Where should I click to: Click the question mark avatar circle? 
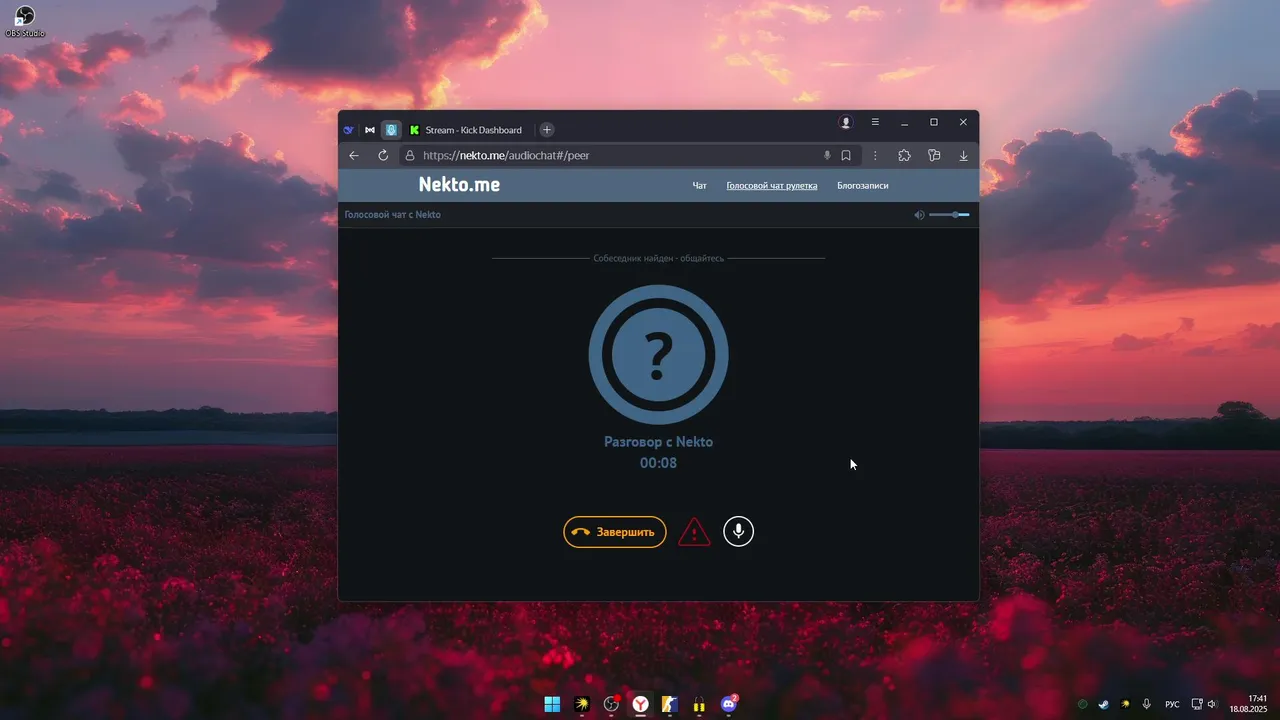[658, 355]
